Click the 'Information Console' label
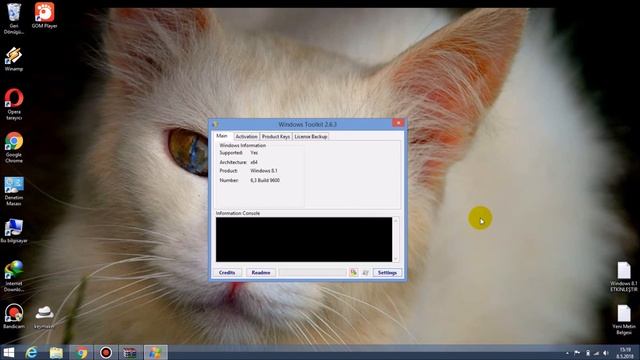This screenshot has height=360, width=640. coord(238,213)
